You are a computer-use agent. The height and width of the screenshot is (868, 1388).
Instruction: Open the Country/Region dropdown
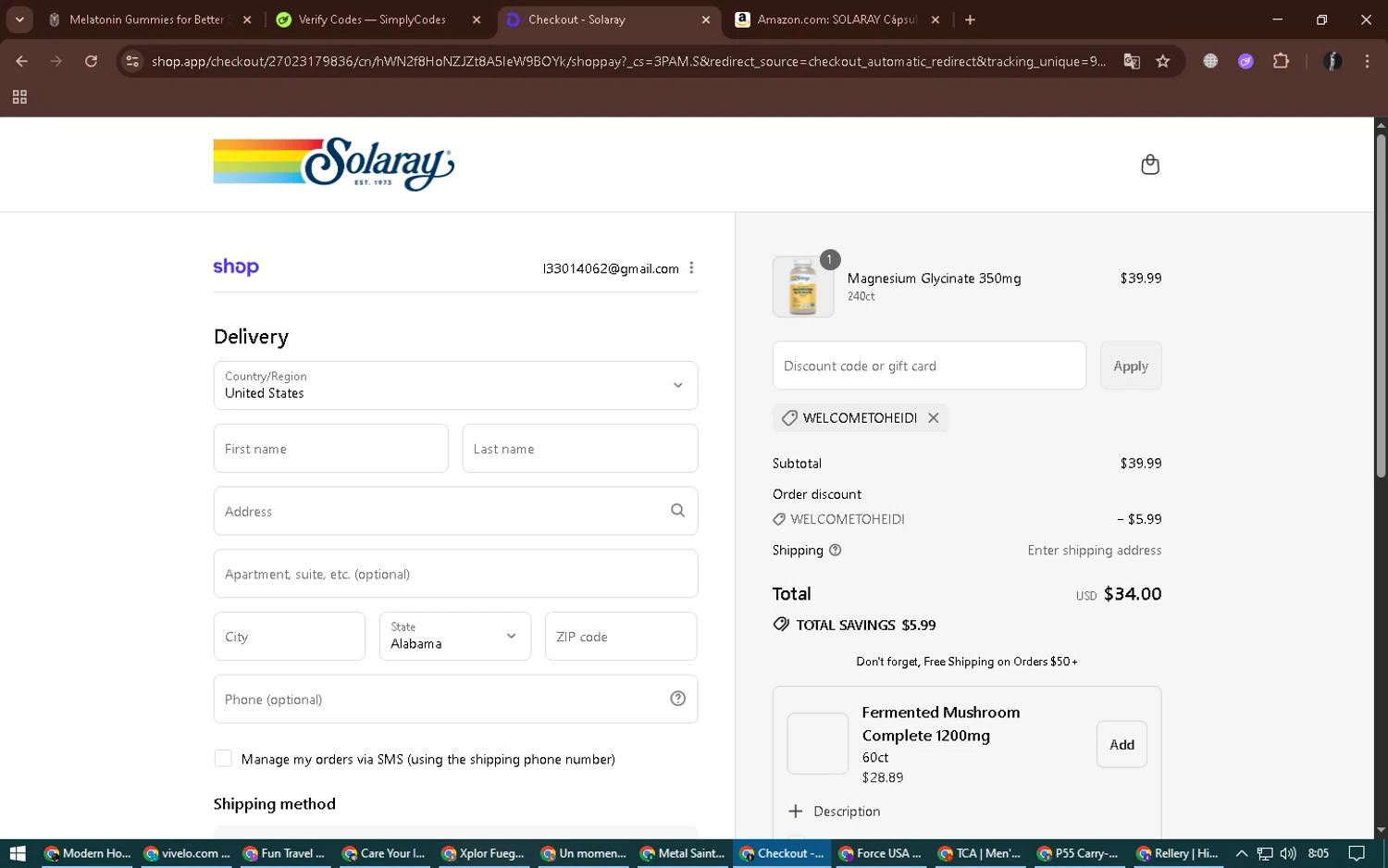[455, 385]
